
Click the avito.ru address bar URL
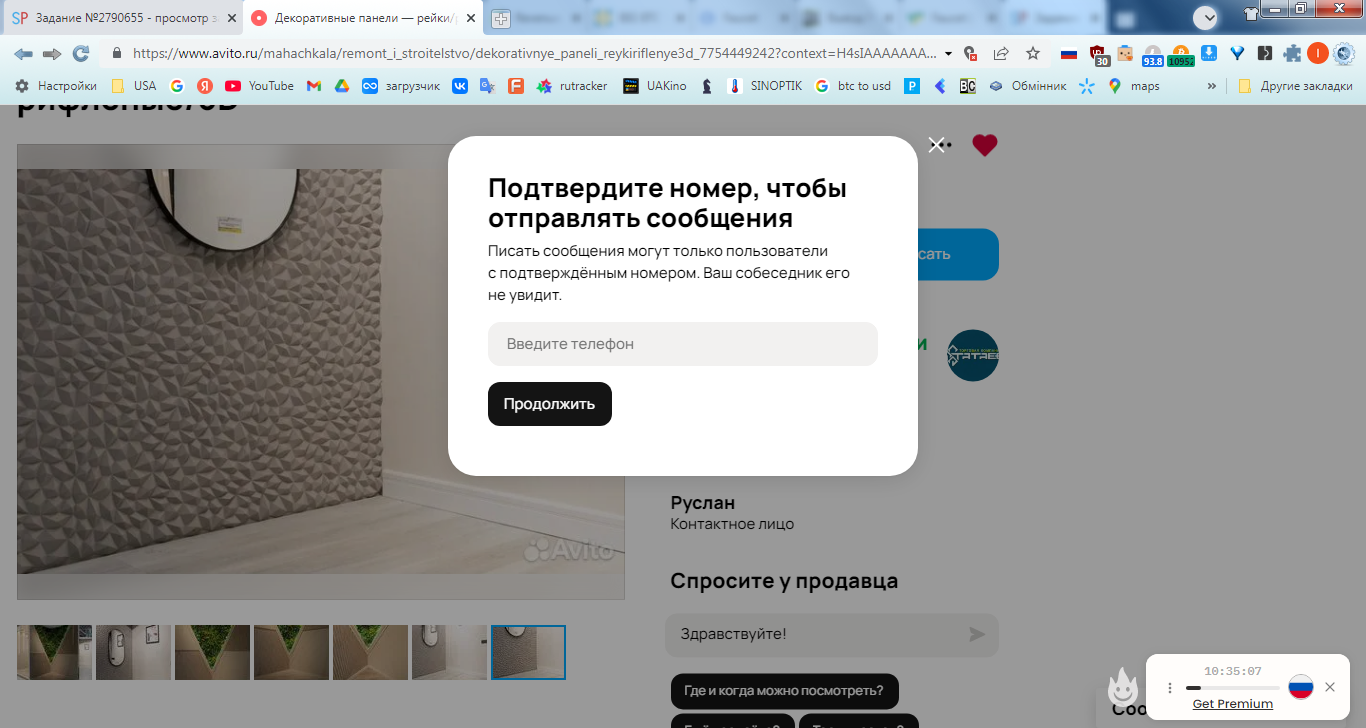click(534, 53)
